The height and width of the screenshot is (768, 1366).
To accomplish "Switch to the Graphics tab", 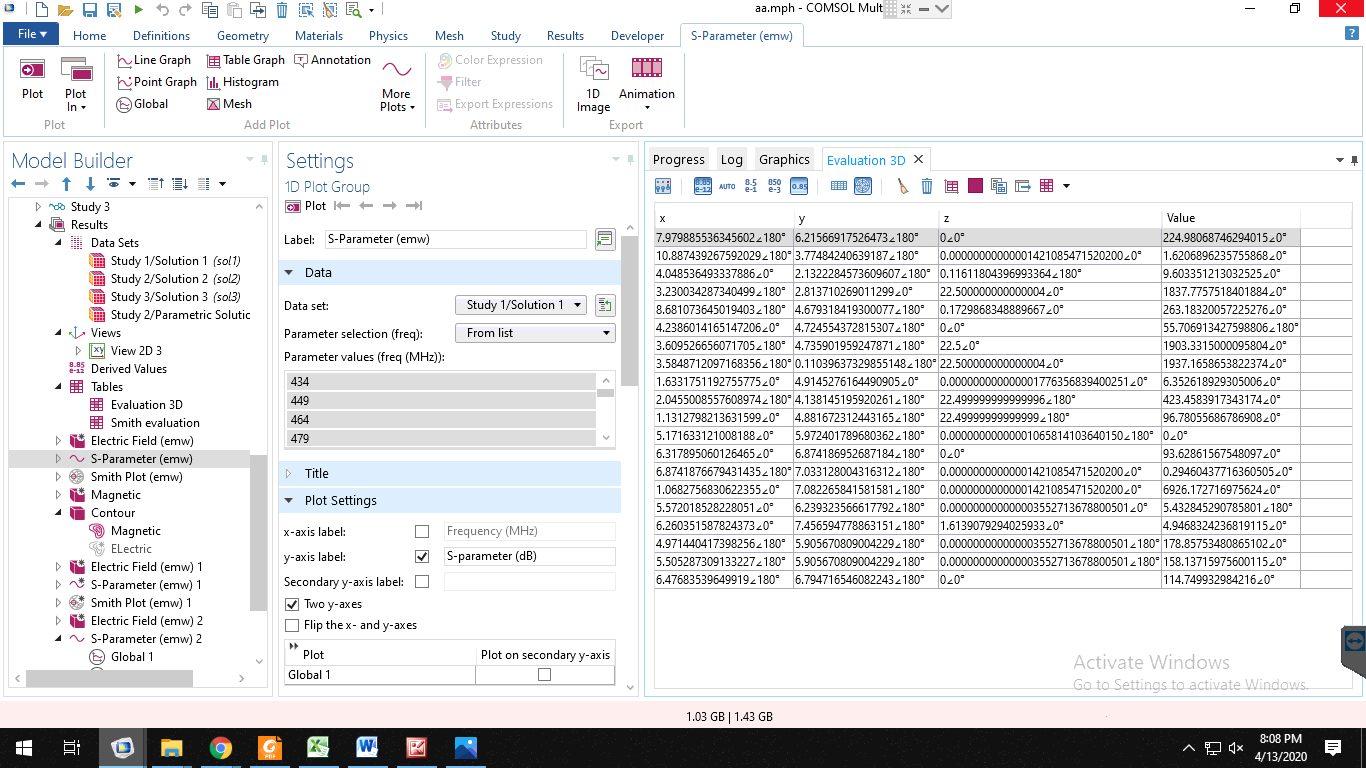I will click(784, 160).
